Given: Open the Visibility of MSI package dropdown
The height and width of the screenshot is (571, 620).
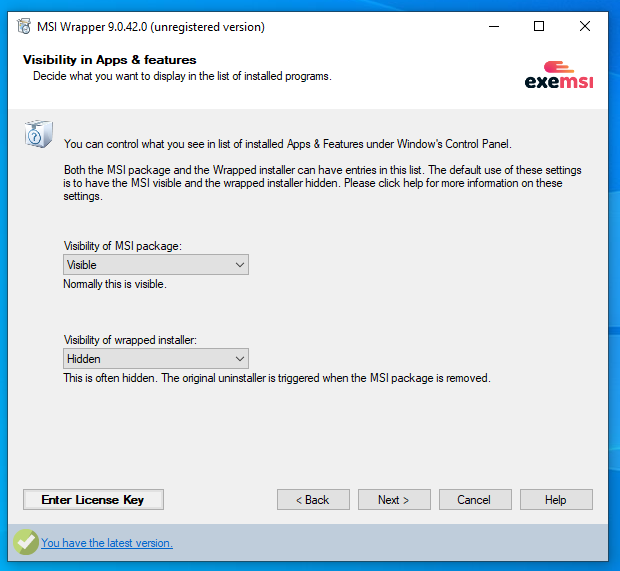Looking at the screenshot, I should coord(156,265).
